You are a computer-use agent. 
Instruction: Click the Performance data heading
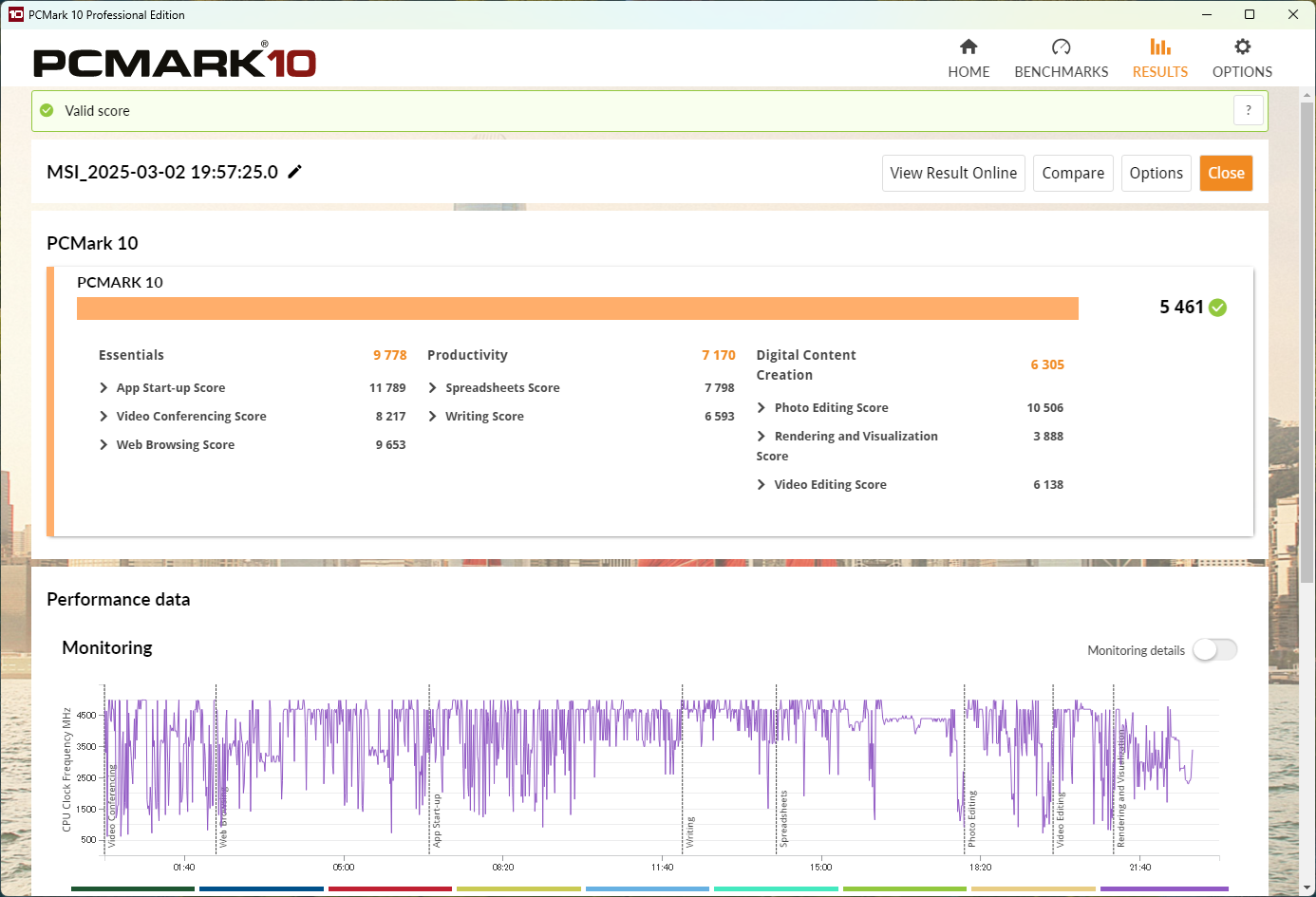click(119, 599)
